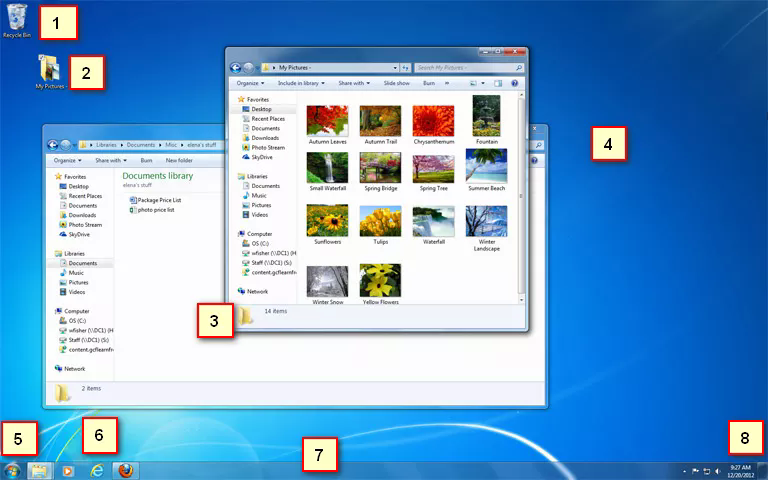Open Help in the Documents window
The width and height of the screenshot is (768, 480).
coord(534,161)
